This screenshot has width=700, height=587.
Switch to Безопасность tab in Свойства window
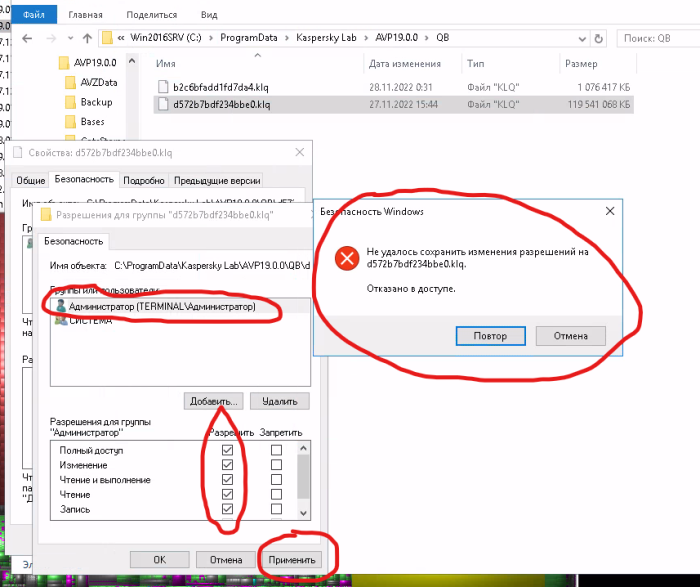coord(84,179)
